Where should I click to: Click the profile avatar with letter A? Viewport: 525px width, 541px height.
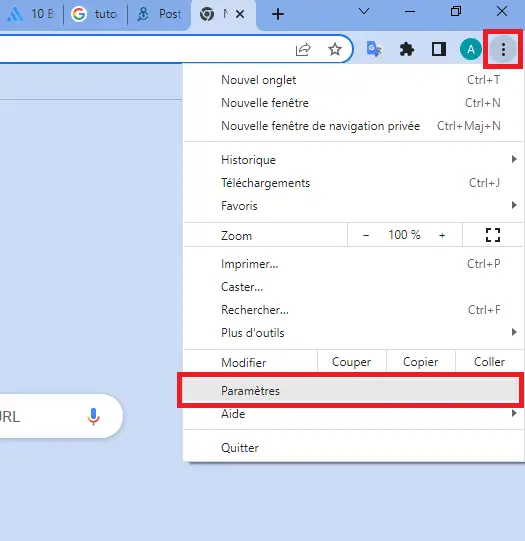tap(470, 49)
